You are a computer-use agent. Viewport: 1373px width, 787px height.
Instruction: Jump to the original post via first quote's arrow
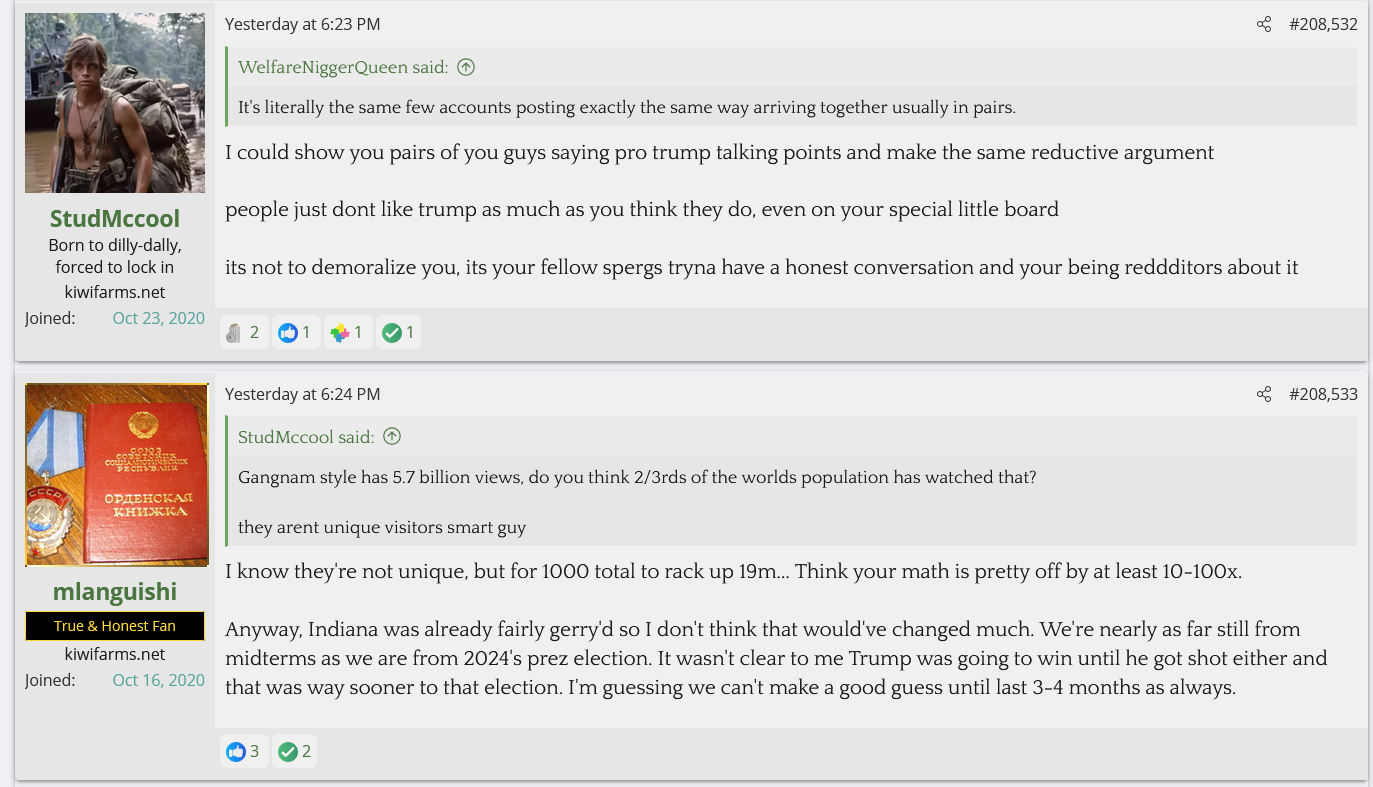click(466, 67)
